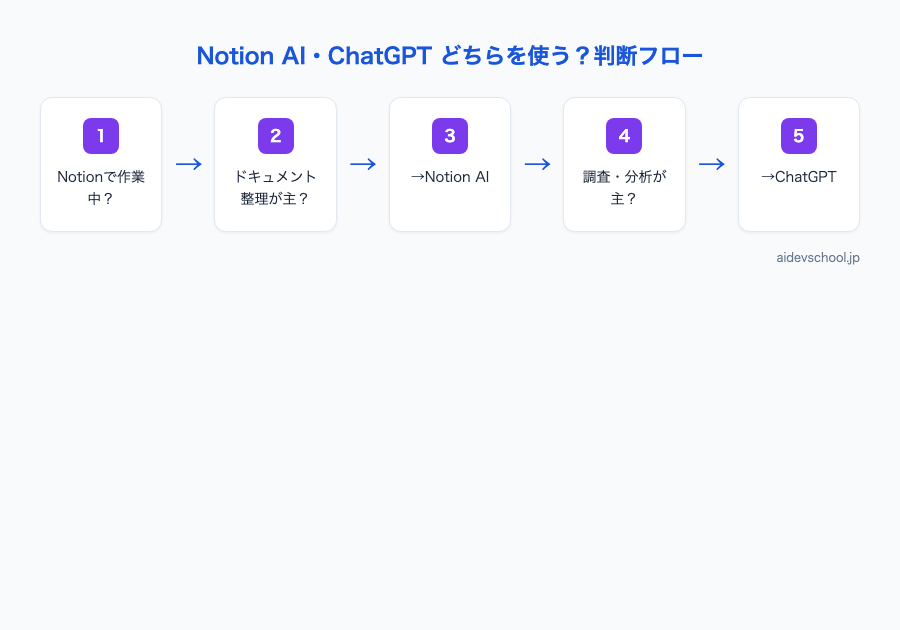Screen dimensions: 900x630
Task: Select the "ドキュメント整理が主？" card
Action: [275, 164]
